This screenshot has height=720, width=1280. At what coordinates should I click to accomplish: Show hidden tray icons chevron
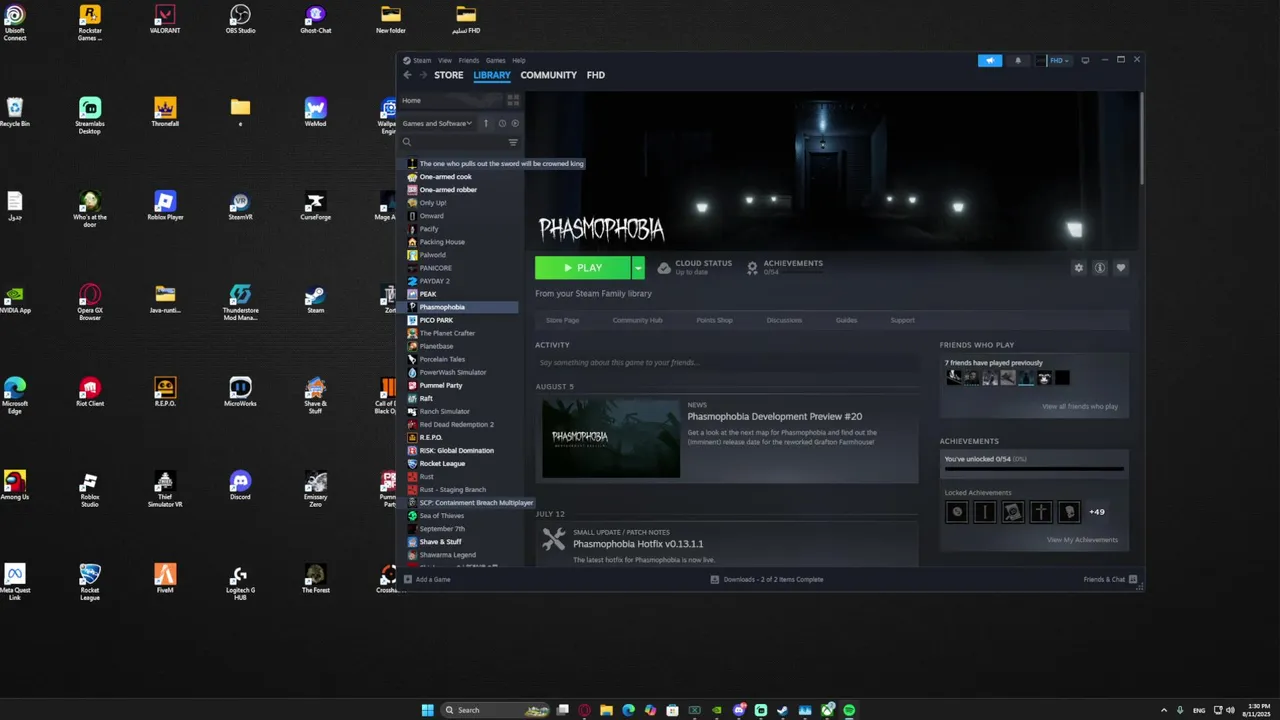pos(1163,710)
